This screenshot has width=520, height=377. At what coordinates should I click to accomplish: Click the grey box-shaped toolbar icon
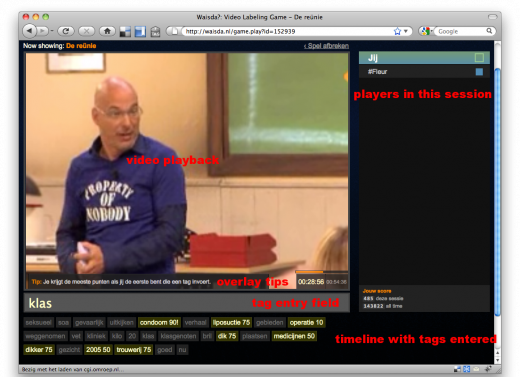(155, 32)
